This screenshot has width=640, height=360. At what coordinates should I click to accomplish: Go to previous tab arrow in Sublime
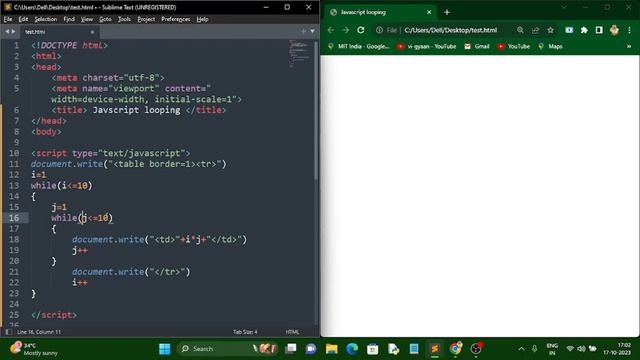tap(7, 31)
